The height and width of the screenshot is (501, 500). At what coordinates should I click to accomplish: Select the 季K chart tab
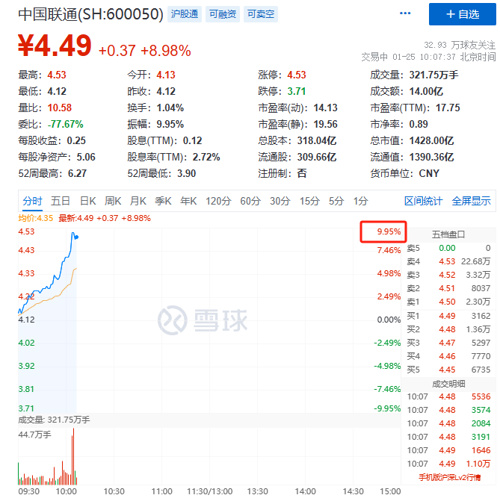[163, 201]
